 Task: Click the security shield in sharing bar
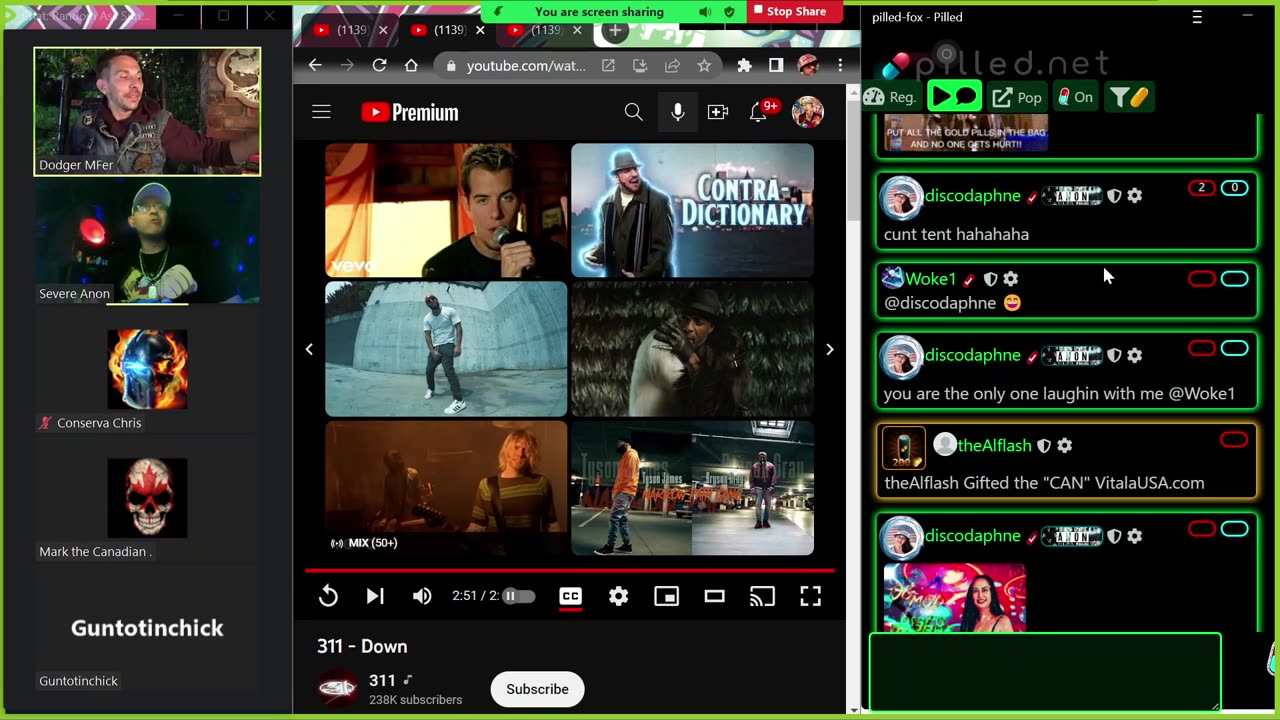729,12
